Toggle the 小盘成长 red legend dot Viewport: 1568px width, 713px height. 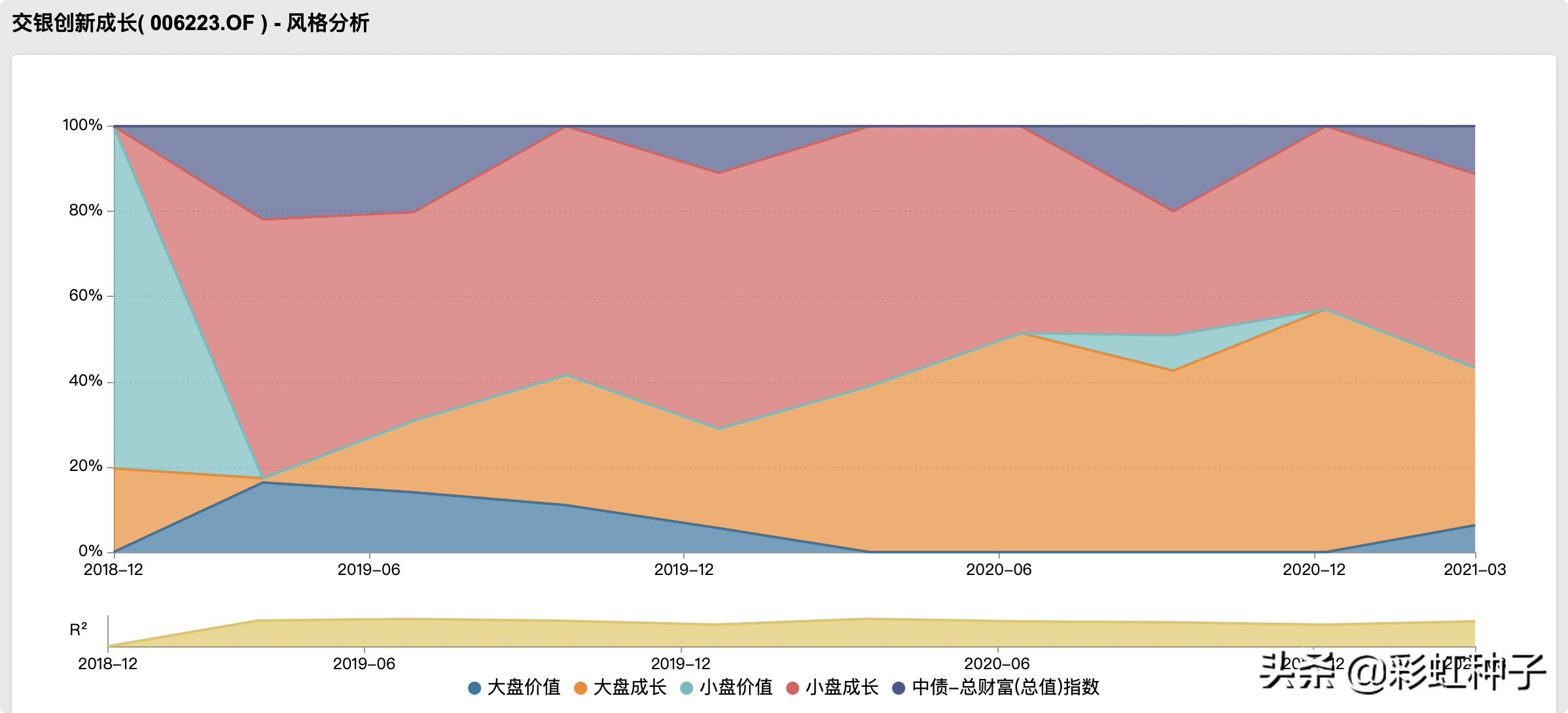point(793,688)
